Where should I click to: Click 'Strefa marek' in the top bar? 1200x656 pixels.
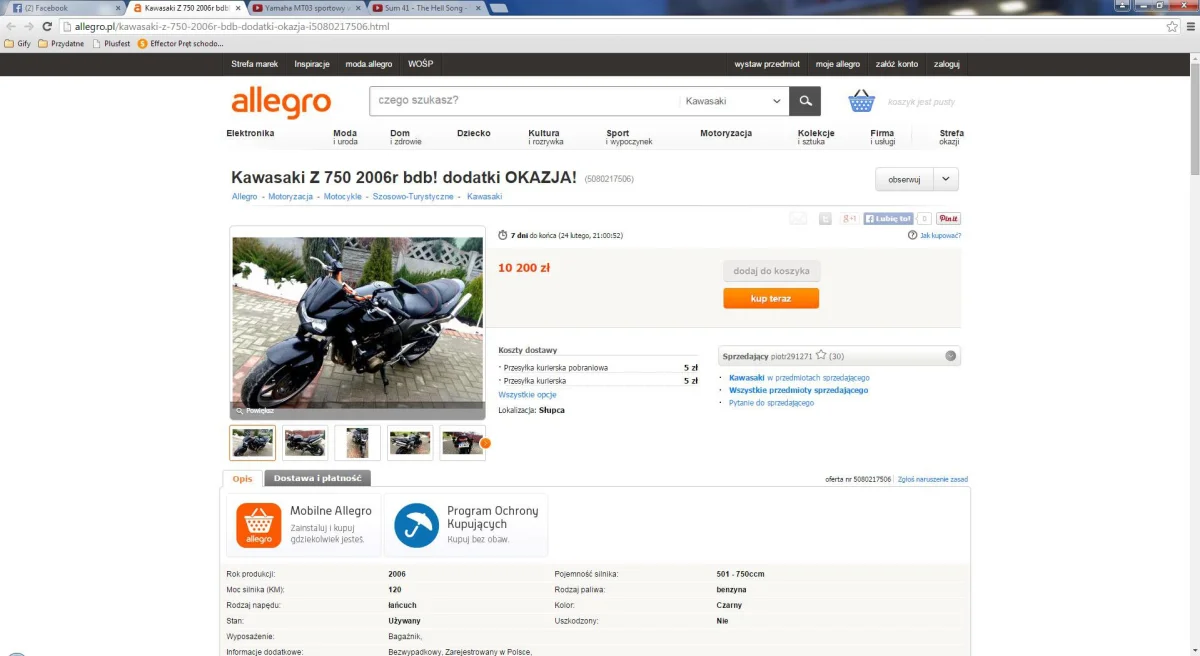[x=254, y=64]
